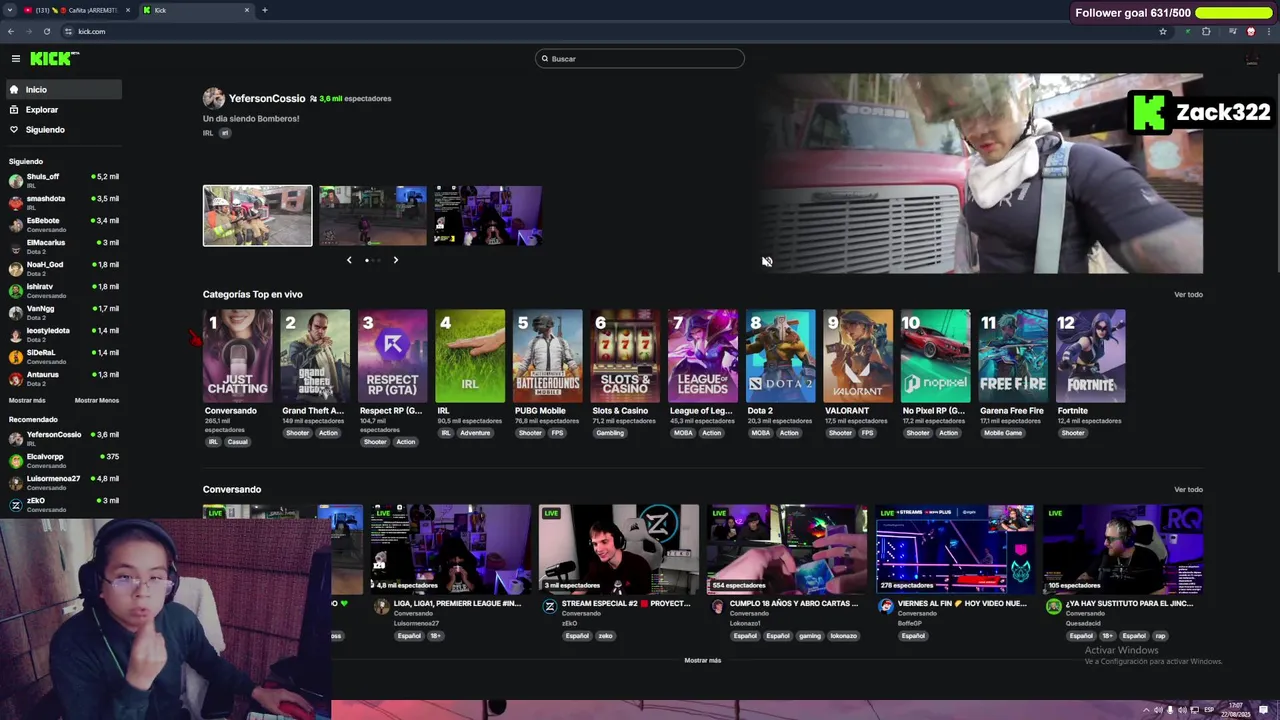Image resolution: width=1280 pixels, height=720 pixels.
Task: Open smashdota avatar in sidebar
Action: click(16, 203)
